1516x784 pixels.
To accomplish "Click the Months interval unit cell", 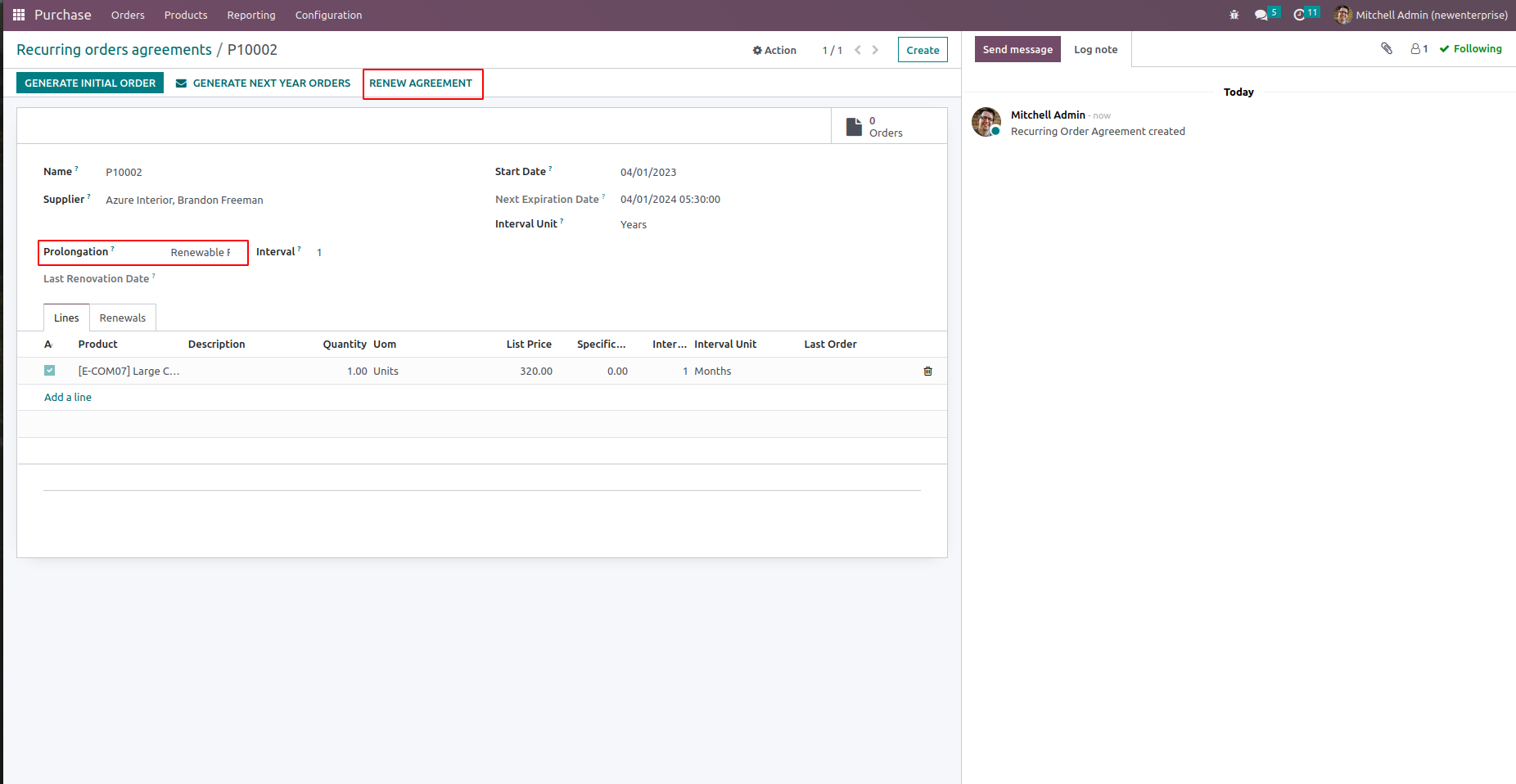I will coord(713,372).
